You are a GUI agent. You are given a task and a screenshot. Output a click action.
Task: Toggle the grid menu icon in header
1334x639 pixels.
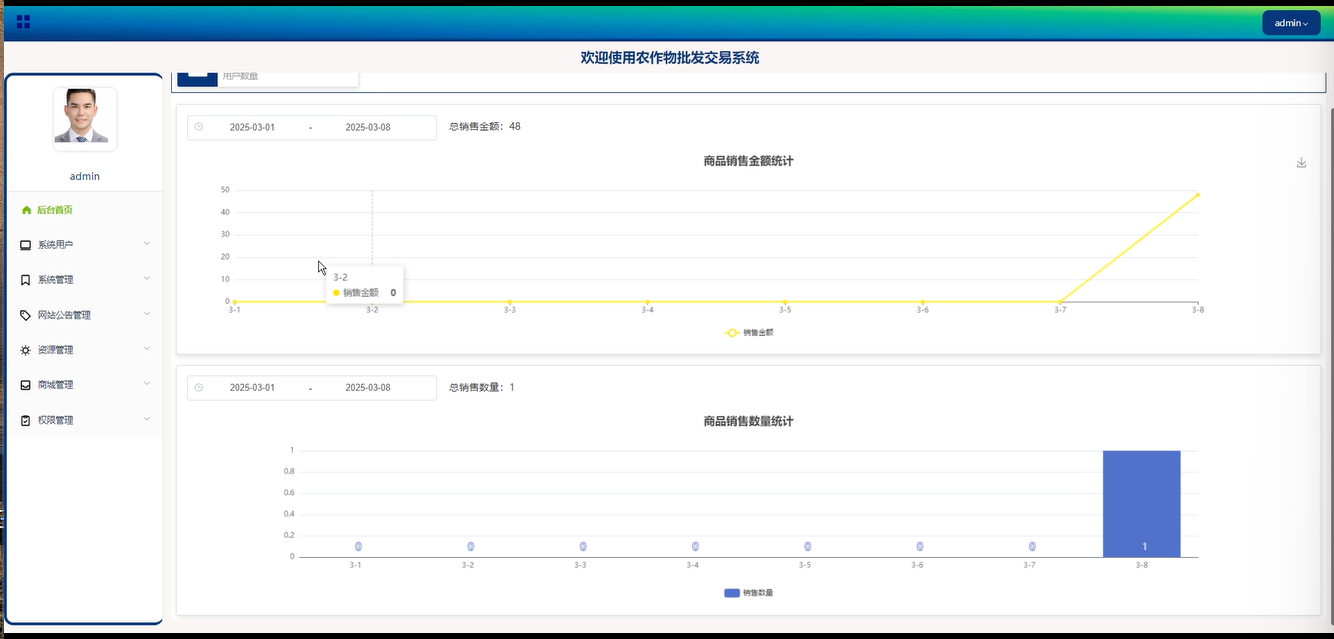pos(23,21)
